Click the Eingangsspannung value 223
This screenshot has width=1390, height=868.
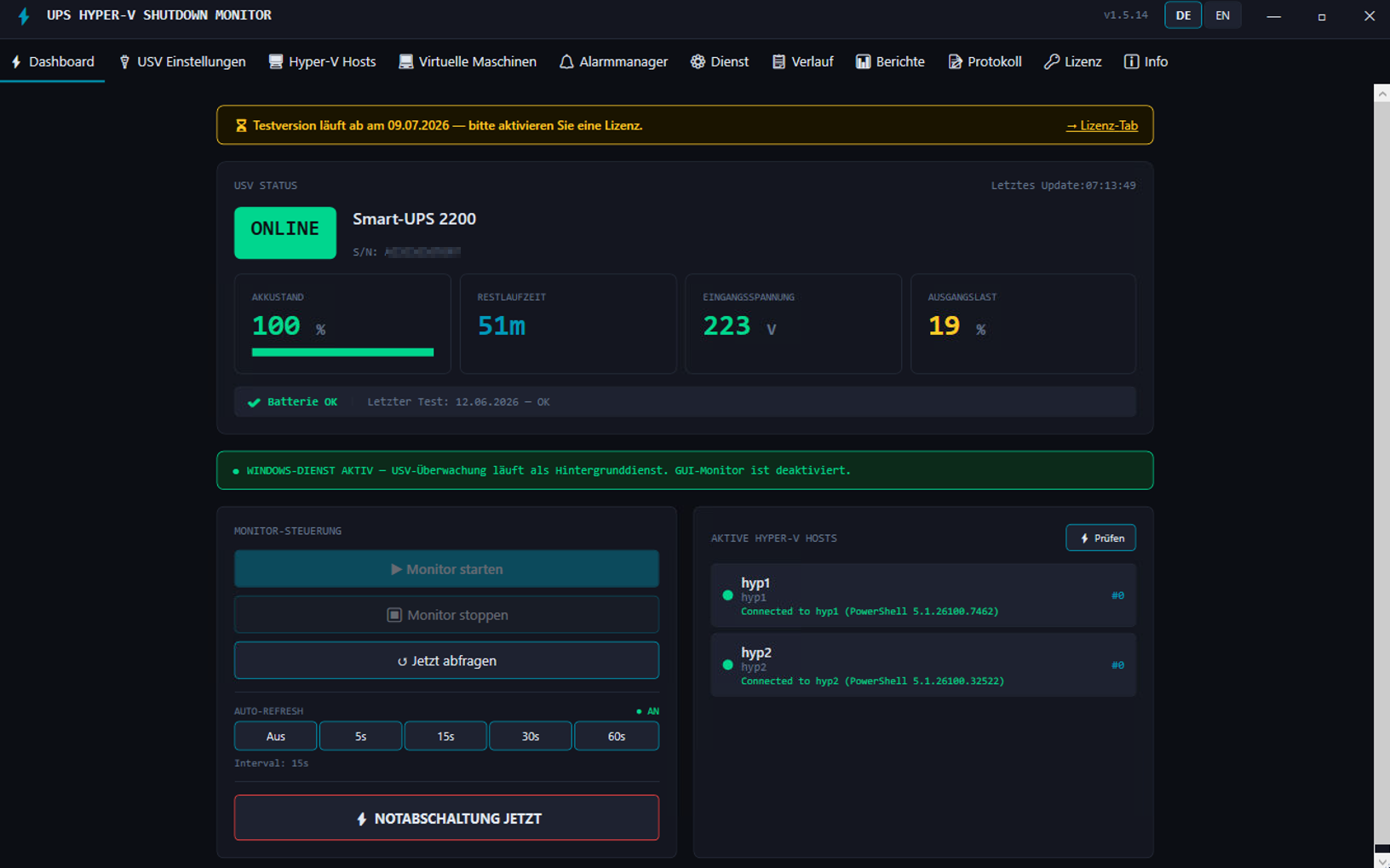pyautogui.click(x=727, y=326)
